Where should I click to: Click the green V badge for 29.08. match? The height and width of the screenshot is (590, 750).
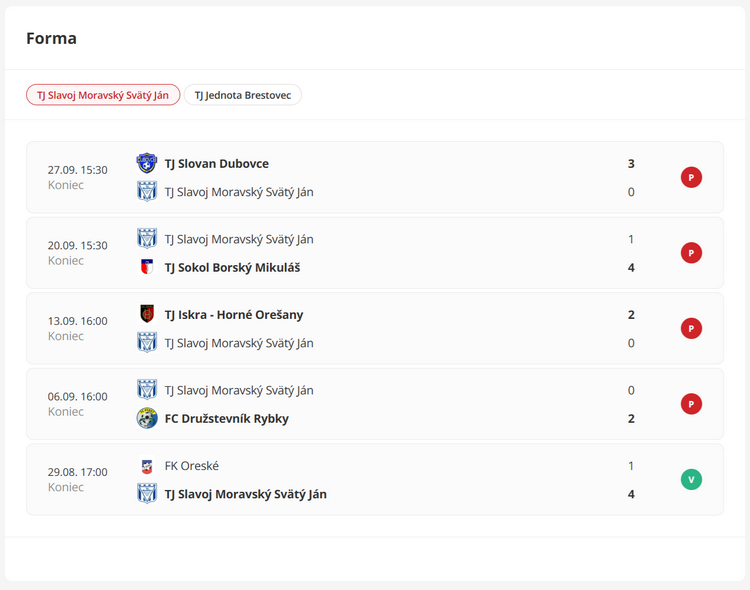(x=691, y=480)
